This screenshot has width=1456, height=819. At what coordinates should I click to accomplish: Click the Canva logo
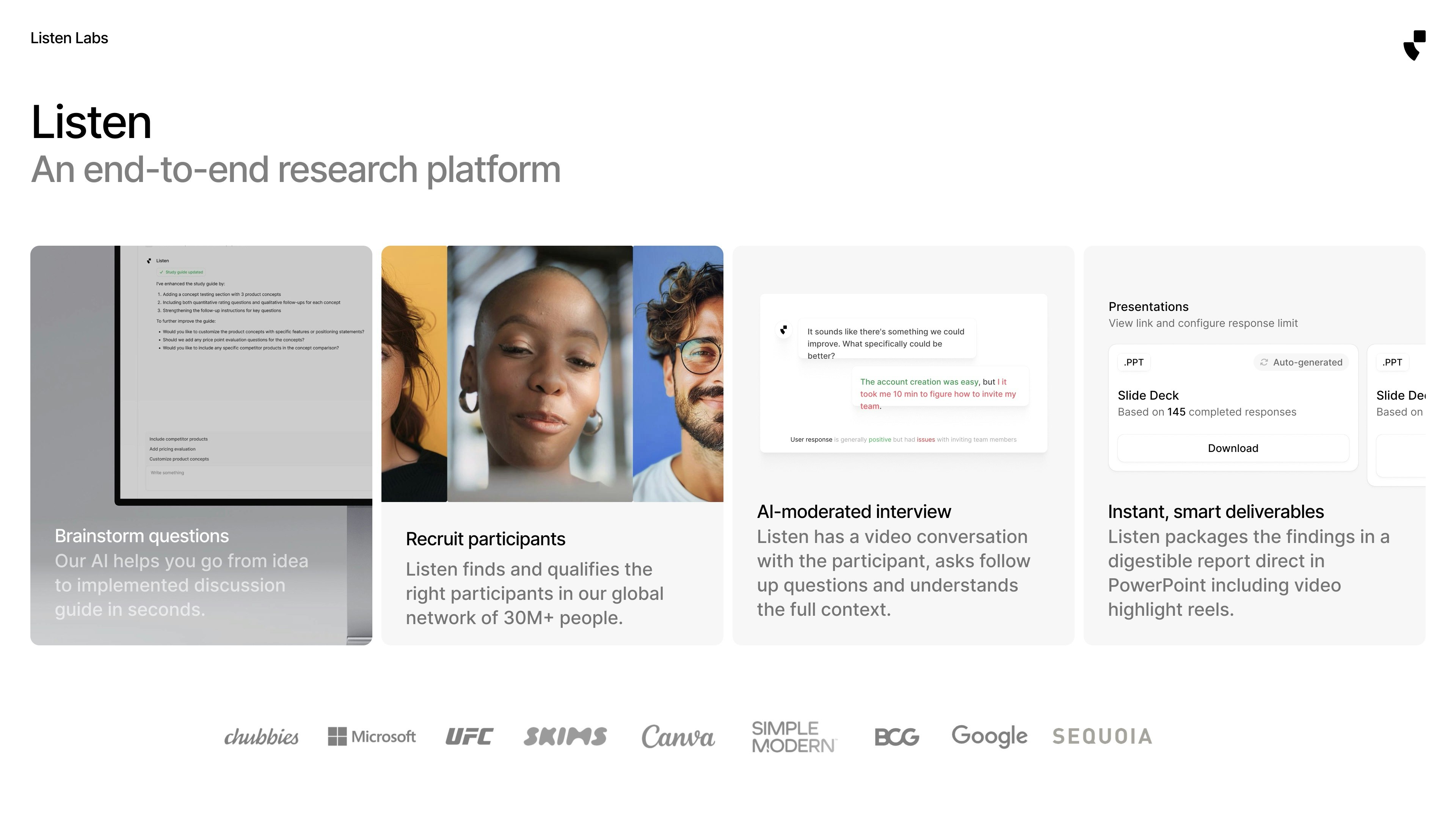pyautogui.click(x=678, y=736)
